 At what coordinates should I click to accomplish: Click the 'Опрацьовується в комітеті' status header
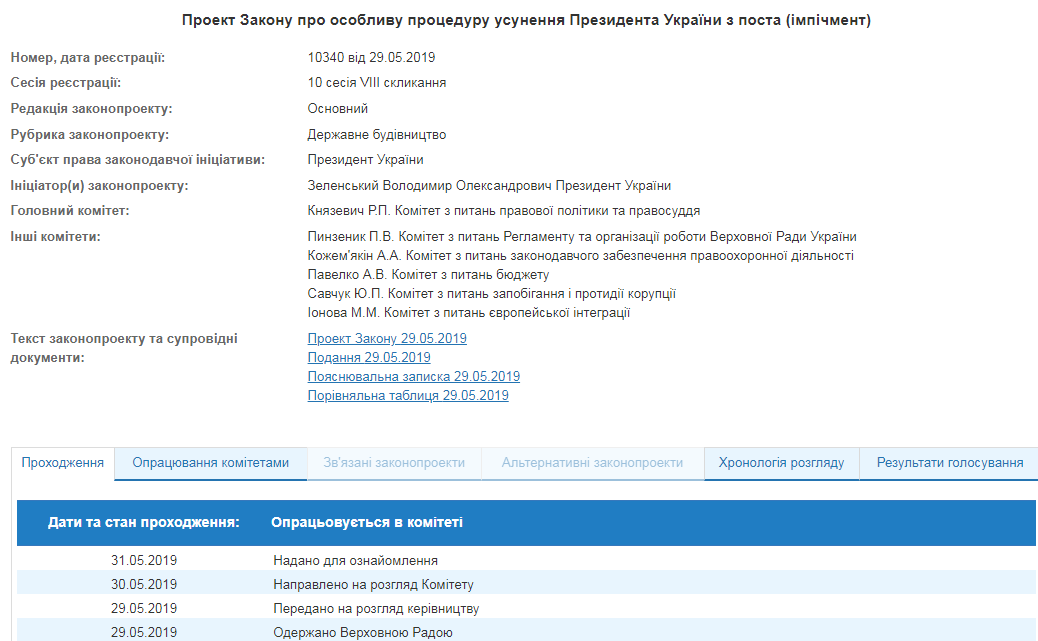click(x=367, y=523)
